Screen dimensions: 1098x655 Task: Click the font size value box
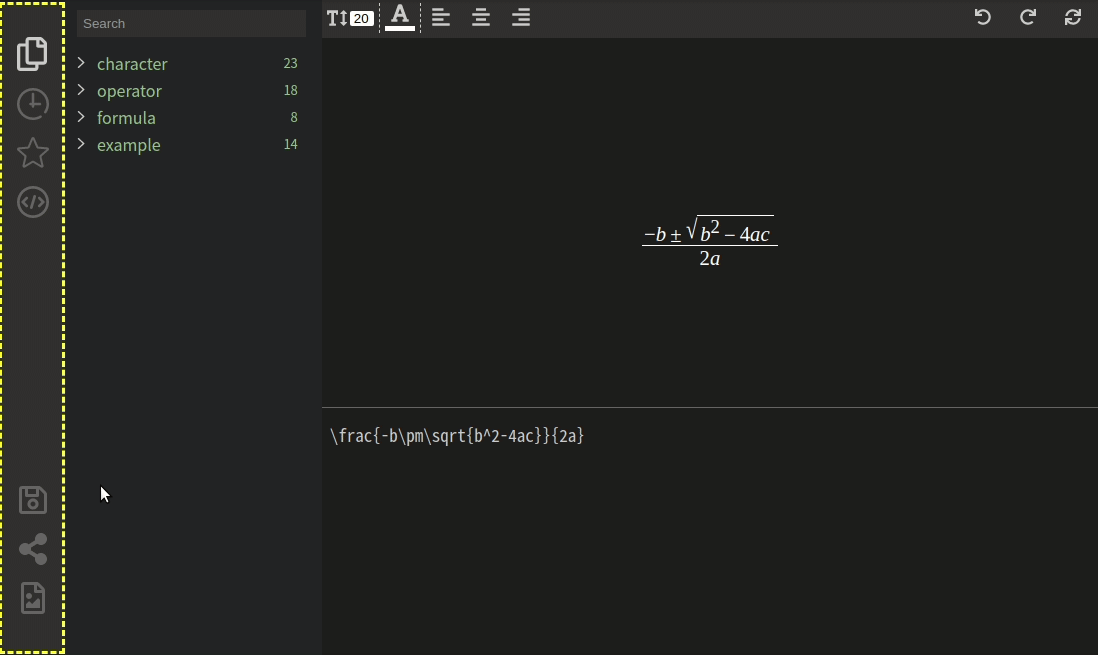click(361, 18)
